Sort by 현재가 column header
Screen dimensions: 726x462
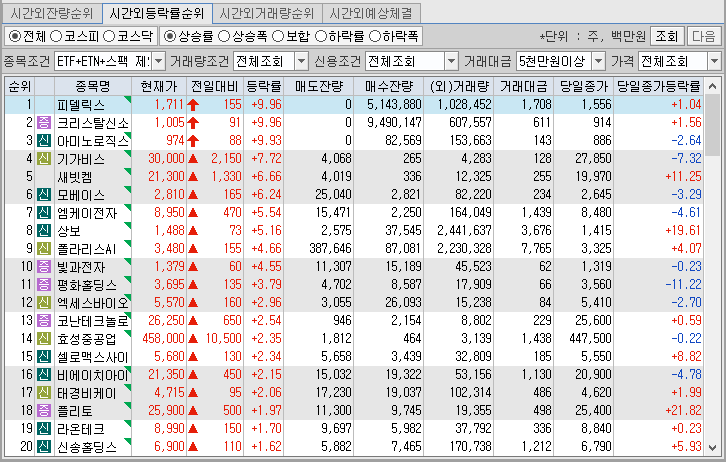click(x=159, y=86)
